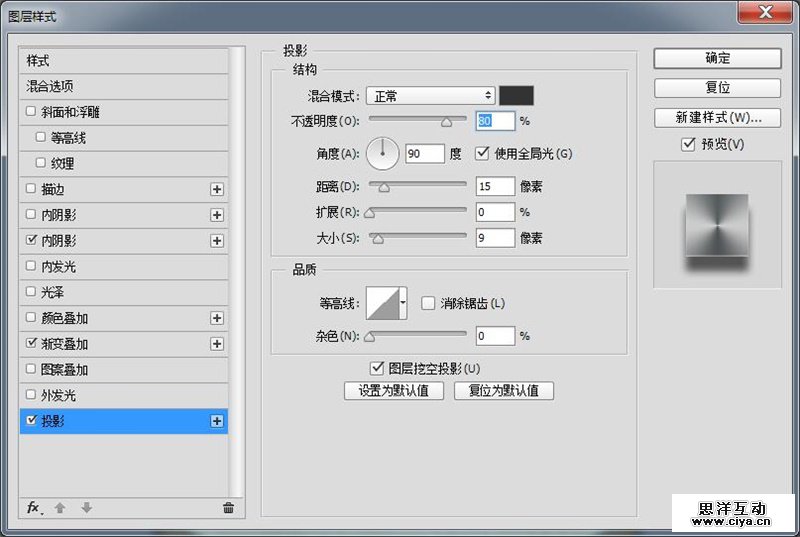
Task: Click the 不透明度 slider handle
Action: click(446, 122)
